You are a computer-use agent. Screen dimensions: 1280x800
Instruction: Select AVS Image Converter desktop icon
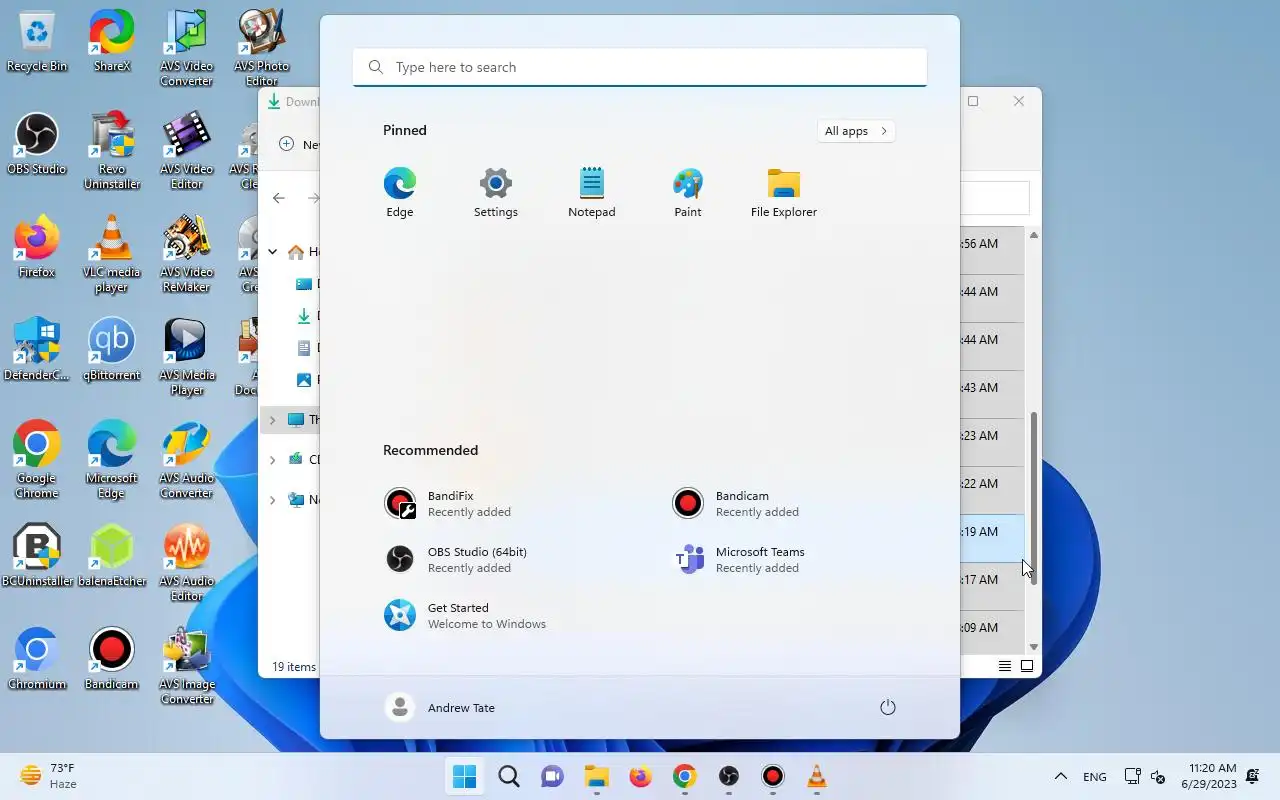tap(186, 667)
